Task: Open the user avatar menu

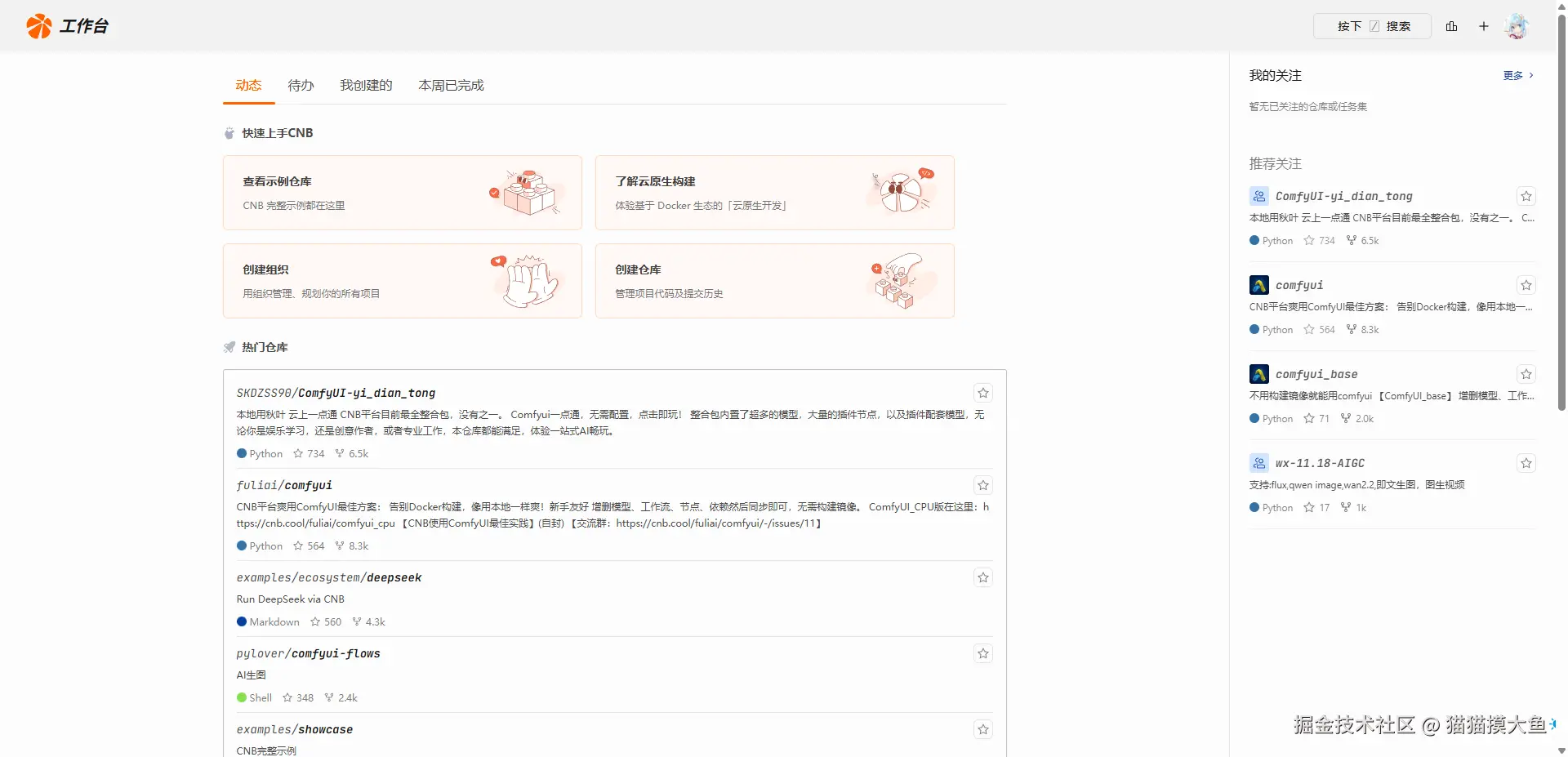Action: 1517,26
